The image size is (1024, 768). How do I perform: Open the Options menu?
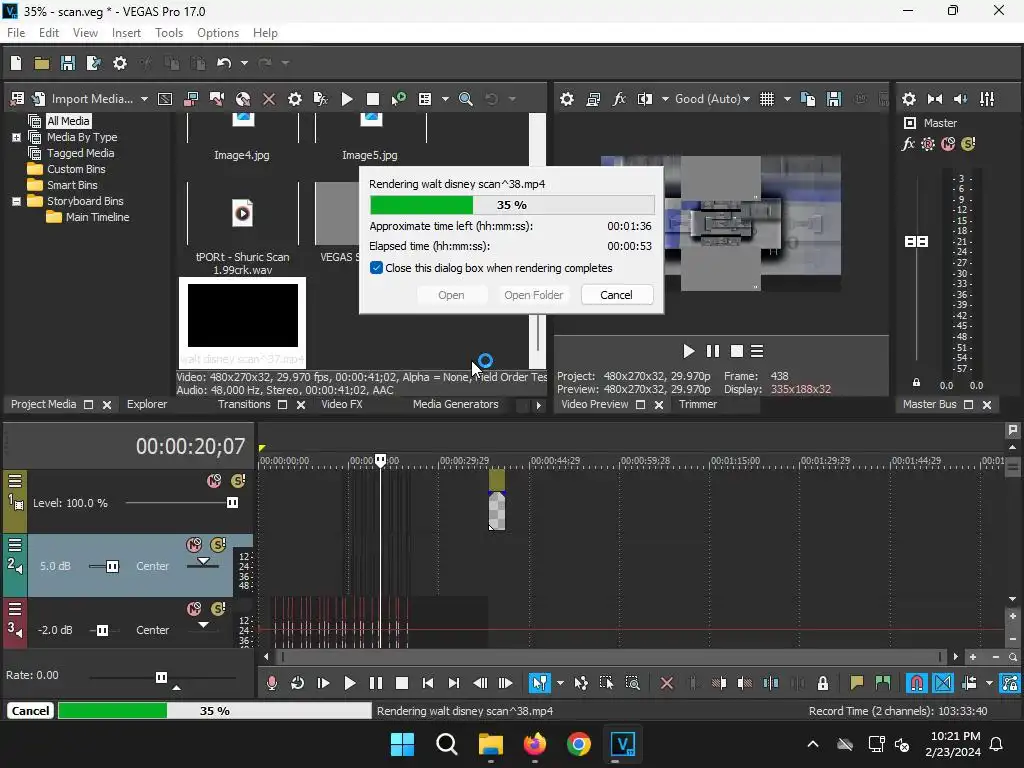218,33
